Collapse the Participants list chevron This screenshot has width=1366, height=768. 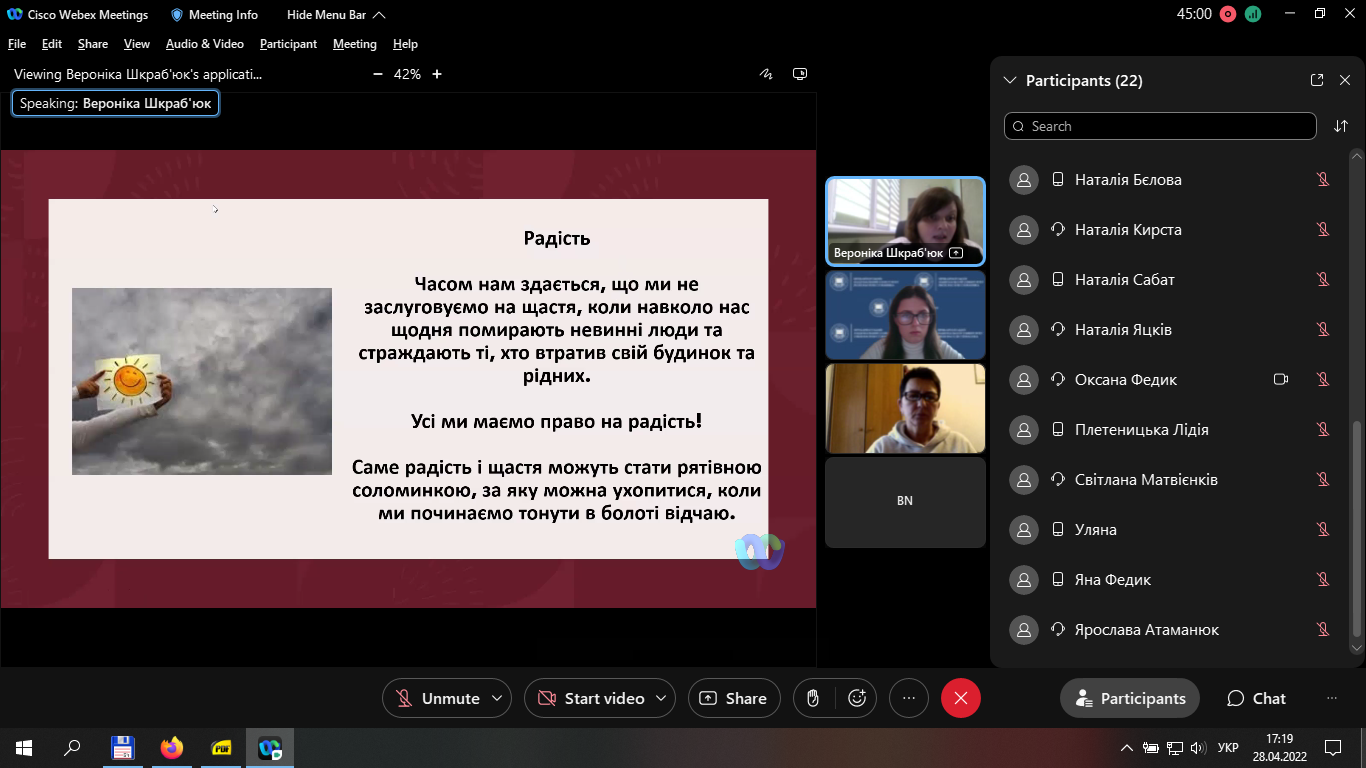[x=1009, y=80]
